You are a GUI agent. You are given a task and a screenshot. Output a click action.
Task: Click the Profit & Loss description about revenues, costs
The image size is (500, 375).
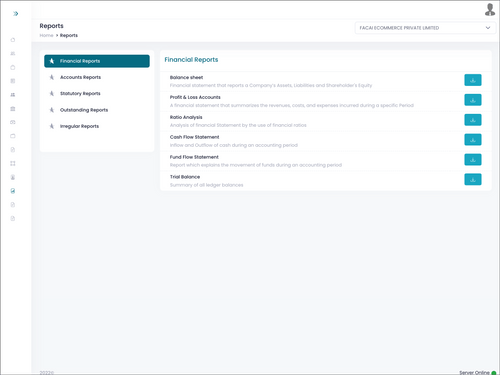[x=292, y=105]
